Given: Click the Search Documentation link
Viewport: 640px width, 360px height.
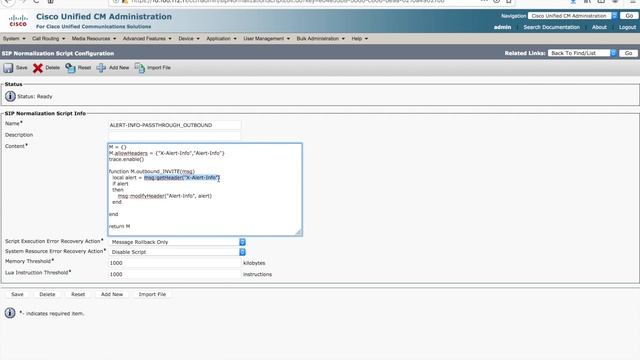Looking at the screenshot, I should click(551, 27).
